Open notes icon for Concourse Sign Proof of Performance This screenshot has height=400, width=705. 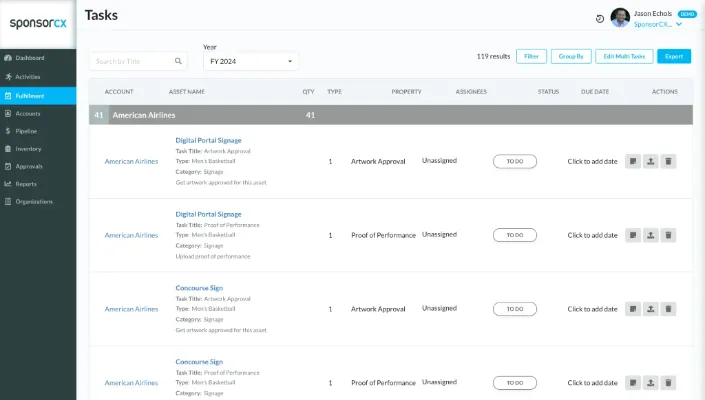pos(633,383)
